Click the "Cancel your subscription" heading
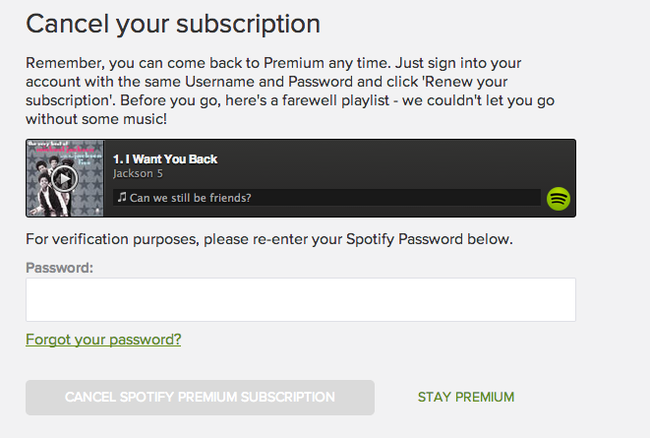 click(173, 23)
